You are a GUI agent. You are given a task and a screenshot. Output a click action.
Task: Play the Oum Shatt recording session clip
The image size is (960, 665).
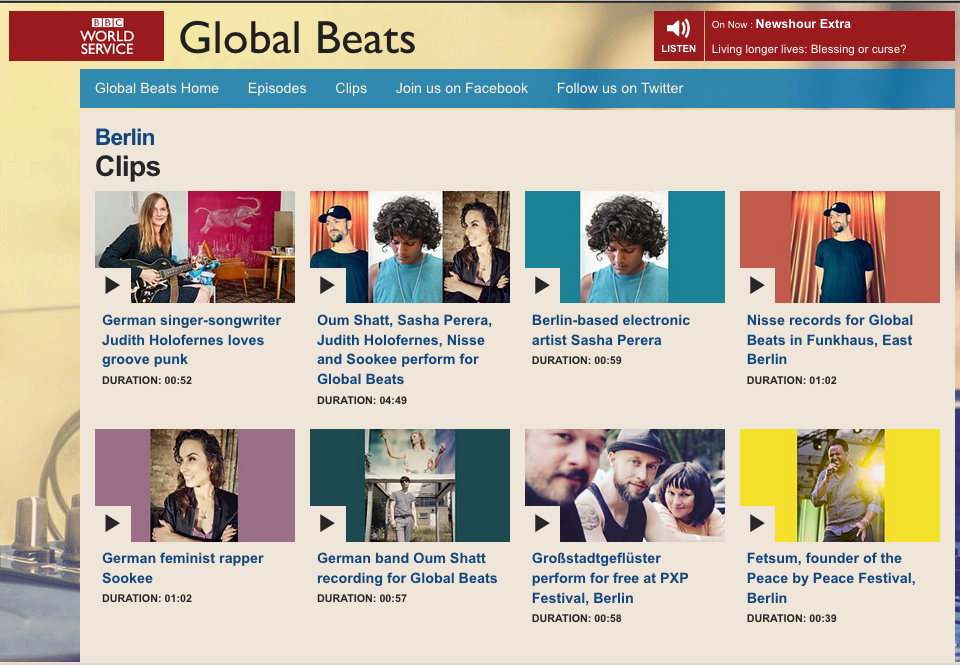327,522
